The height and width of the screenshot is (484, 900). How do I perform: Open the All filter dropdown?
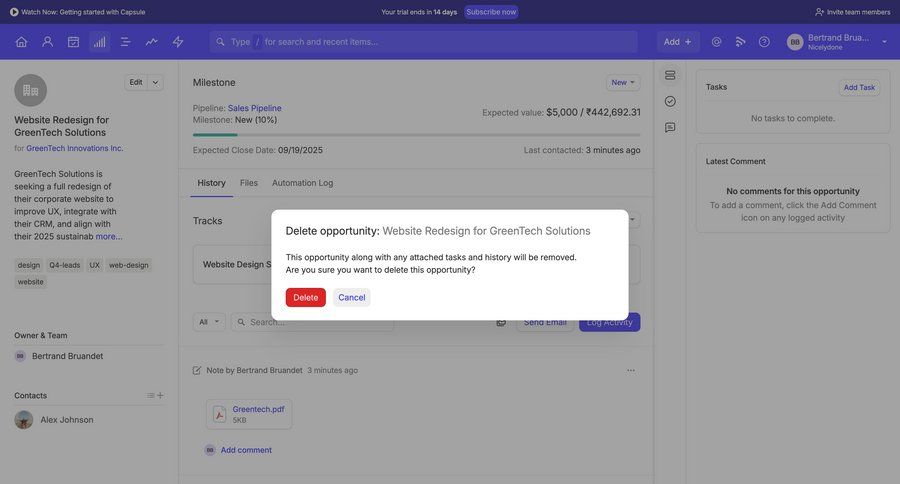(x=208, y=322)
